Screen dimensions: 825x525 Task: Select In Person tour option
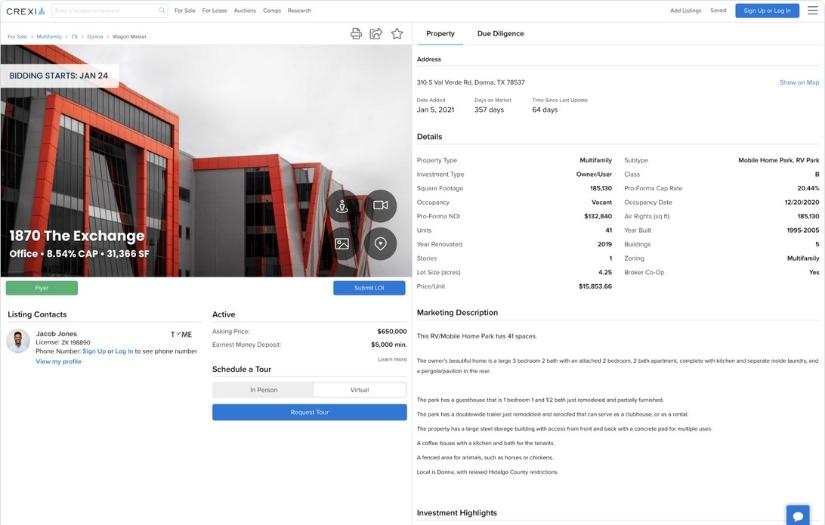tap(264, 390)
